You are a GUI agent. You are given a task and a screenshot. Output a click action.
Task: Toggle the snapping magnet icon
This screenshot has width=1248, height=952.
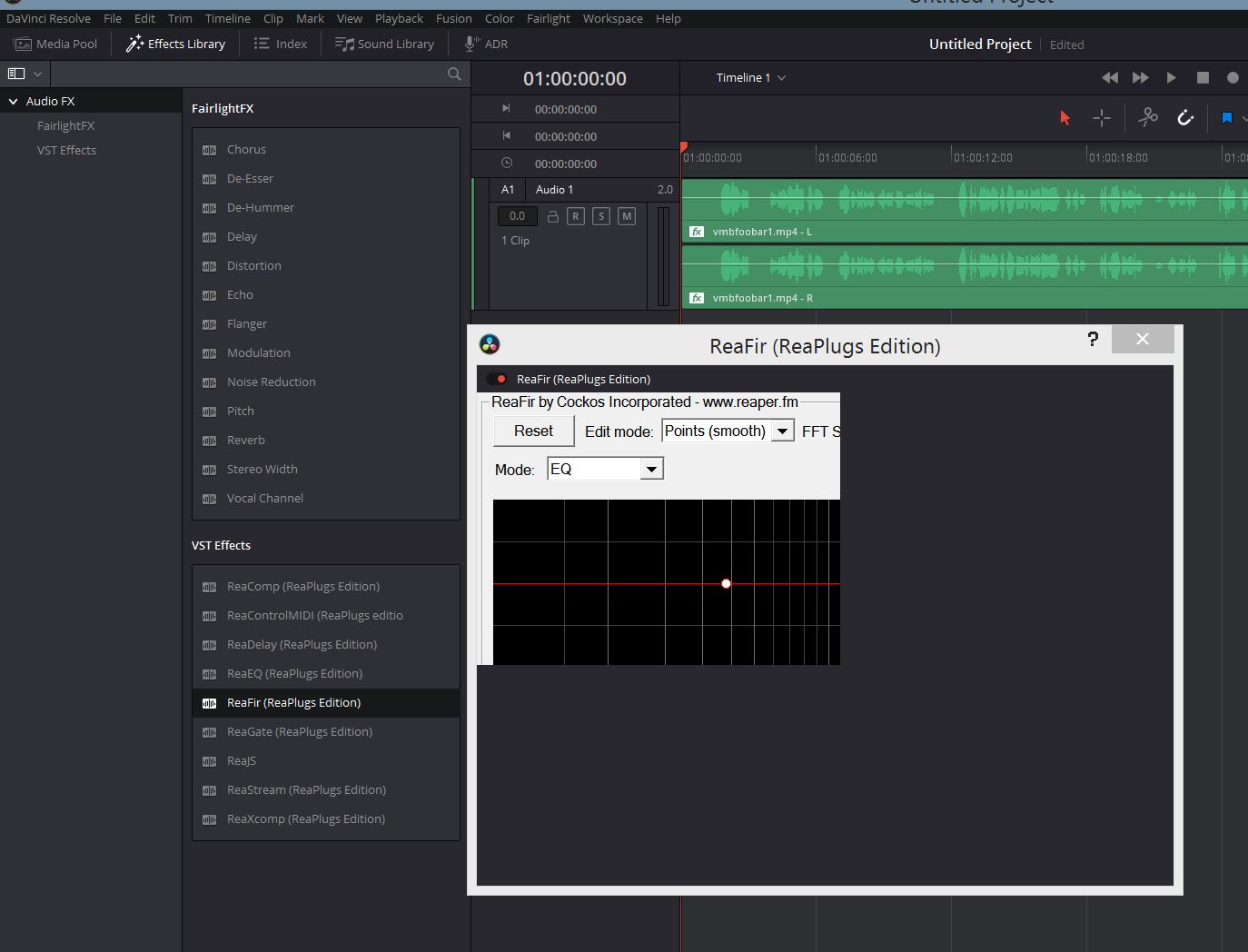(x=1185, y=117)
